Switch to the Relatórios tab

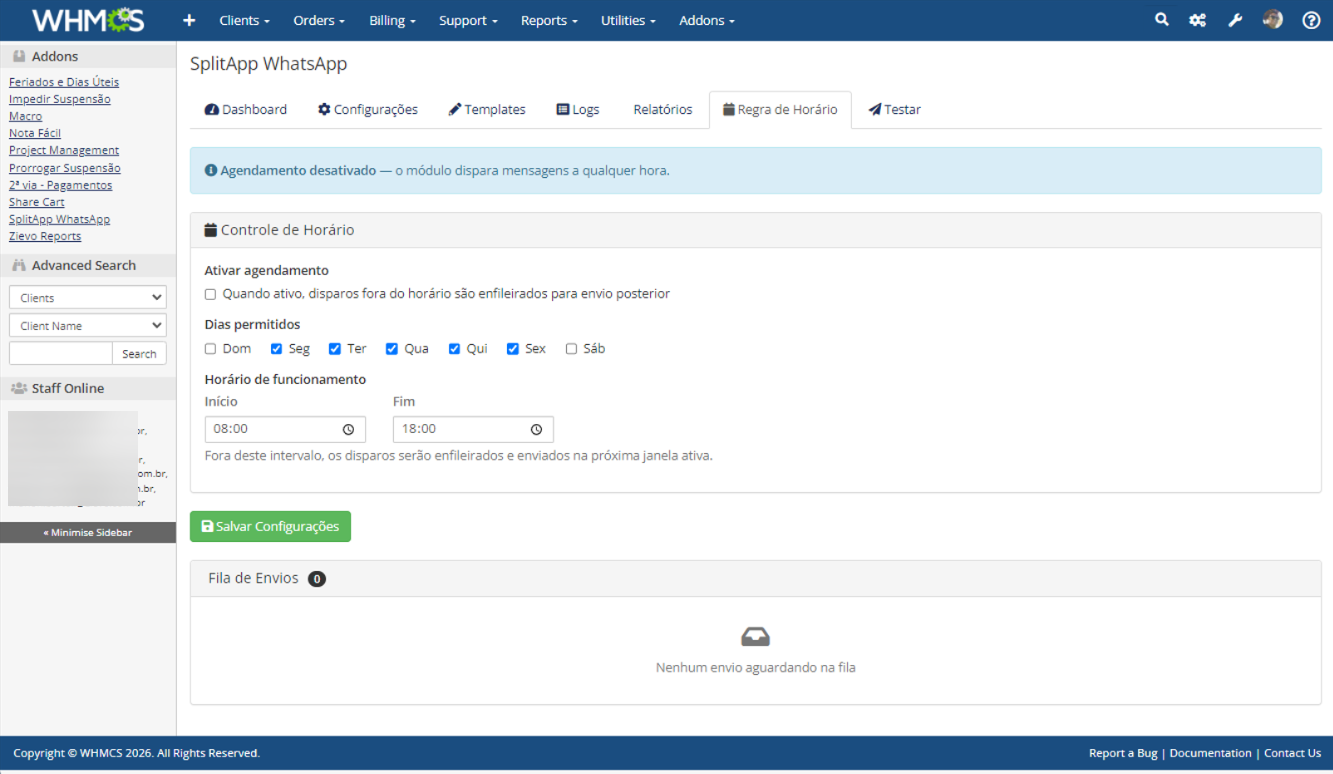click(x=663, y=110)
